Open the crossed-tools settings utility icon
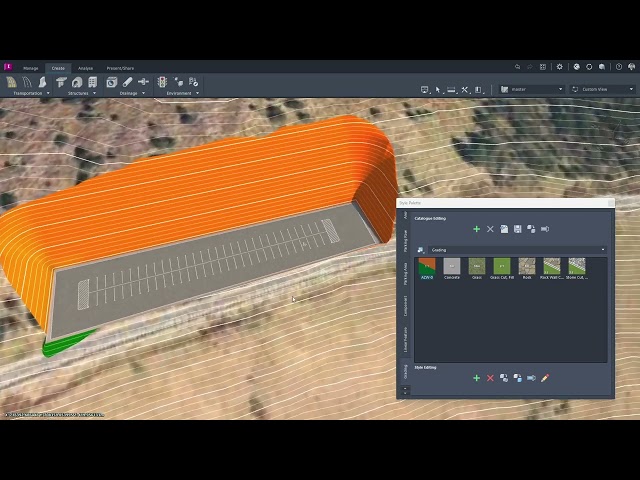 (465, 89)
